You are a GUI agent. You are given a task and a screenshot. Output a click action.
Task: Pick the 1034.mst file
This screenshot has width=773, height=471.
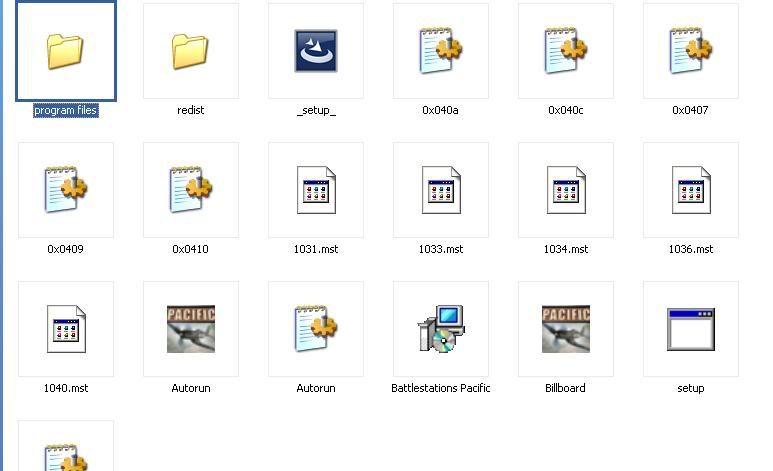pos(565,190)
